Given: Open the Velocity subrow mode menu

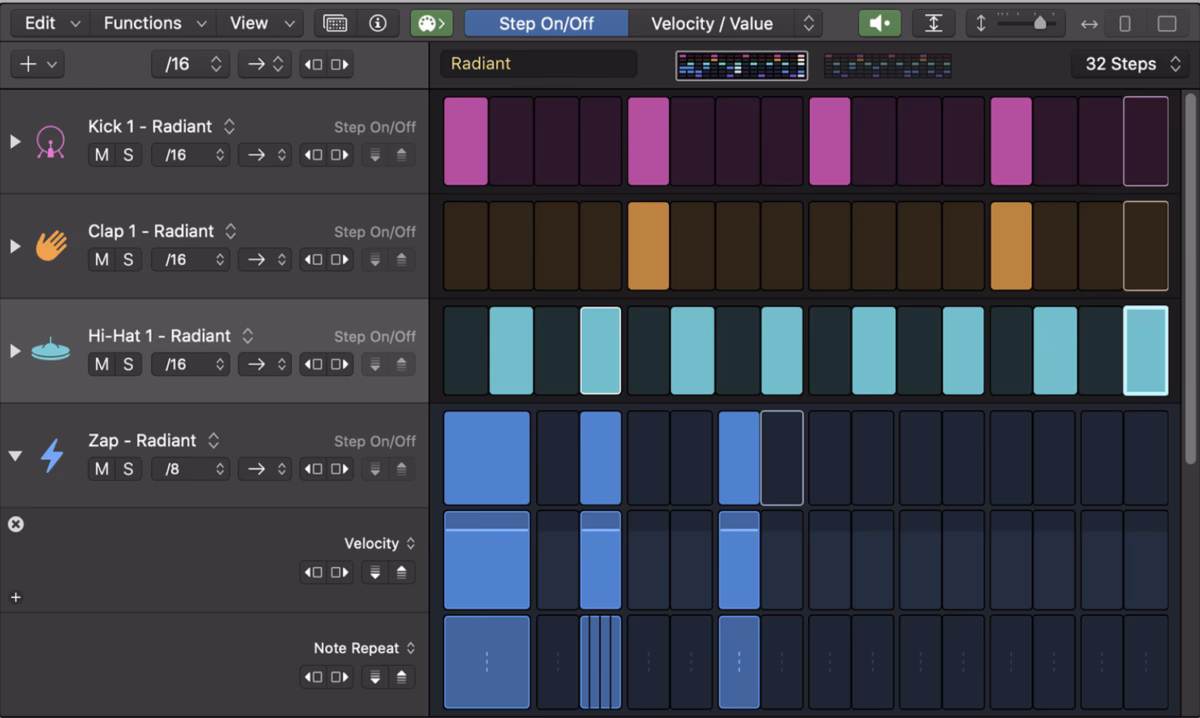Looking at the screenshot, I should pyautogui.click(x=380, y=543).
